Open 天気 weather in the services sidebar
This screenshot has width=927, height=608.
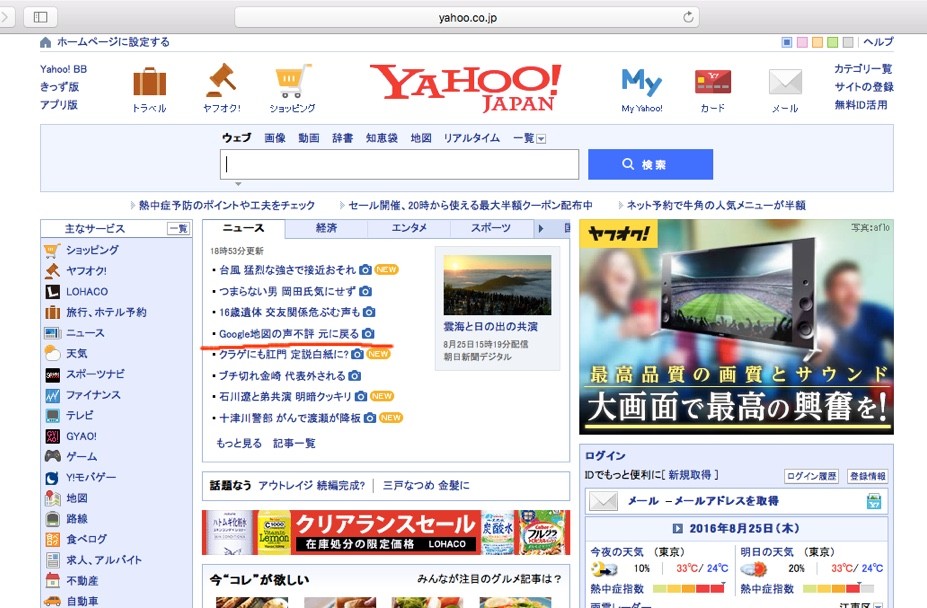76,354
